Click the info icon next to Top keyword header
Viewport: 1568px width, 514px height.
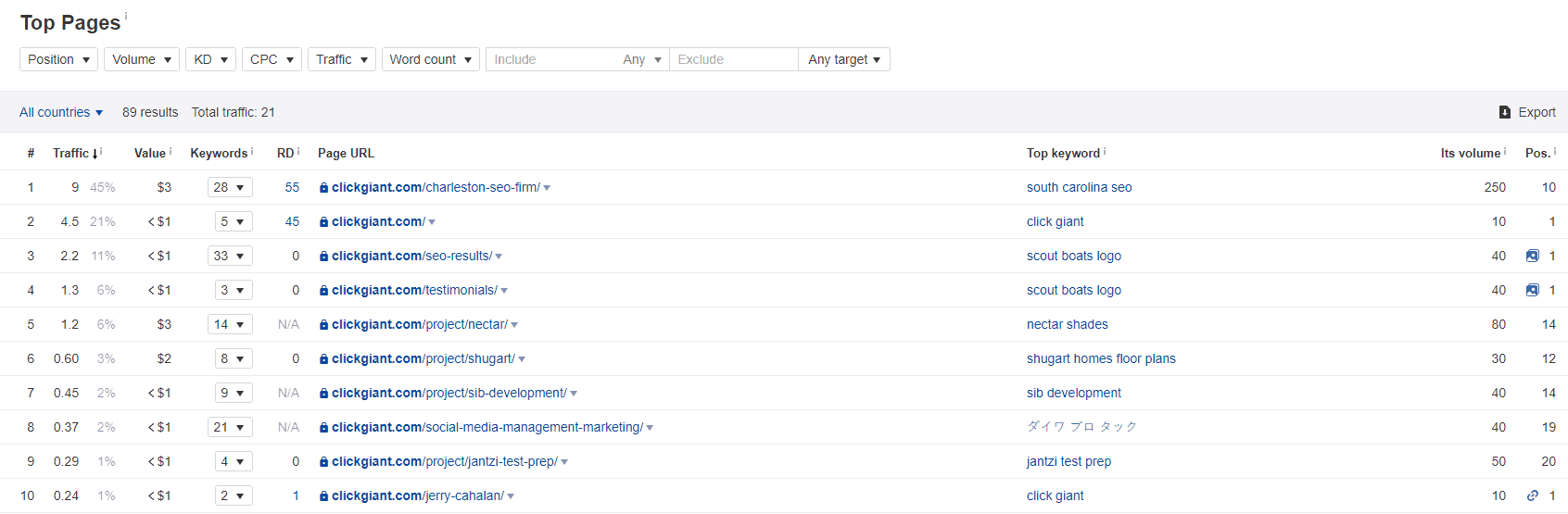(x=1105, y=151)
